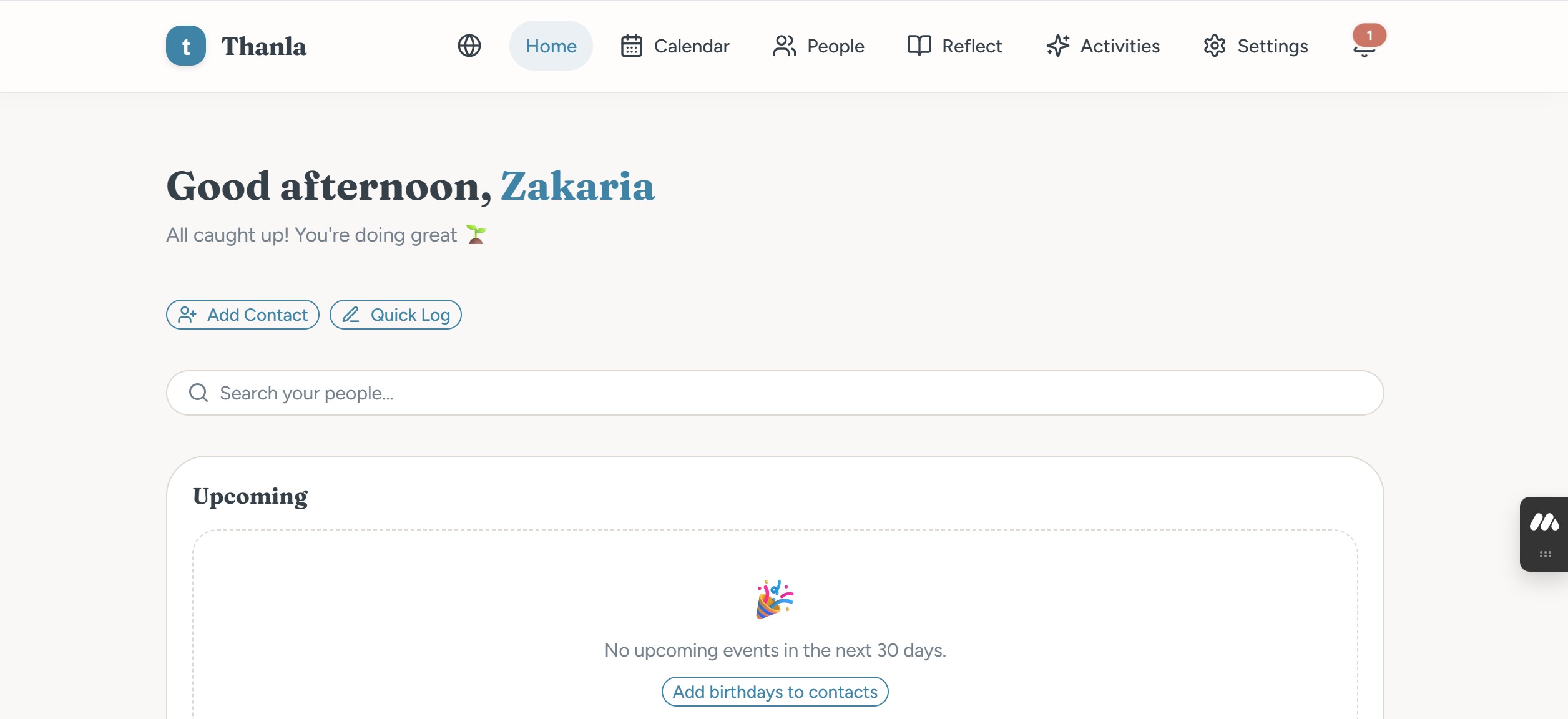Click the People icon in navigation
Viewport: 1568px width, 719px height.
click(784, 46)
